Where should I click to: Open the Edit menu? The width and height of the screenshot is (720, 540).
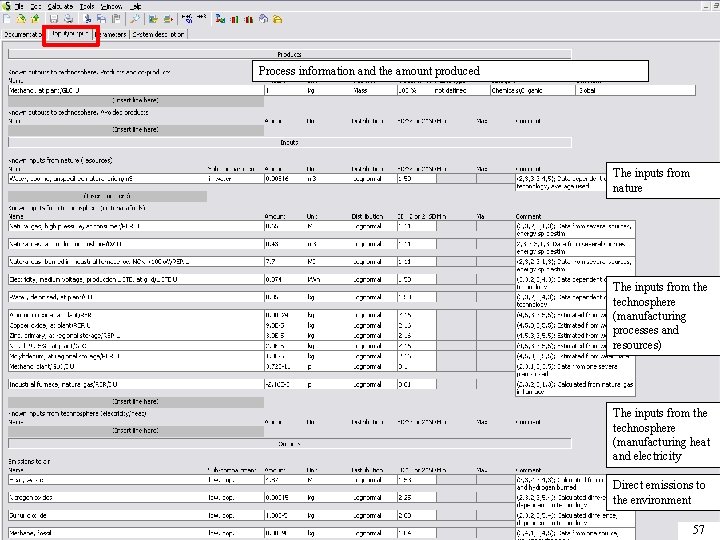click(36, 6)
